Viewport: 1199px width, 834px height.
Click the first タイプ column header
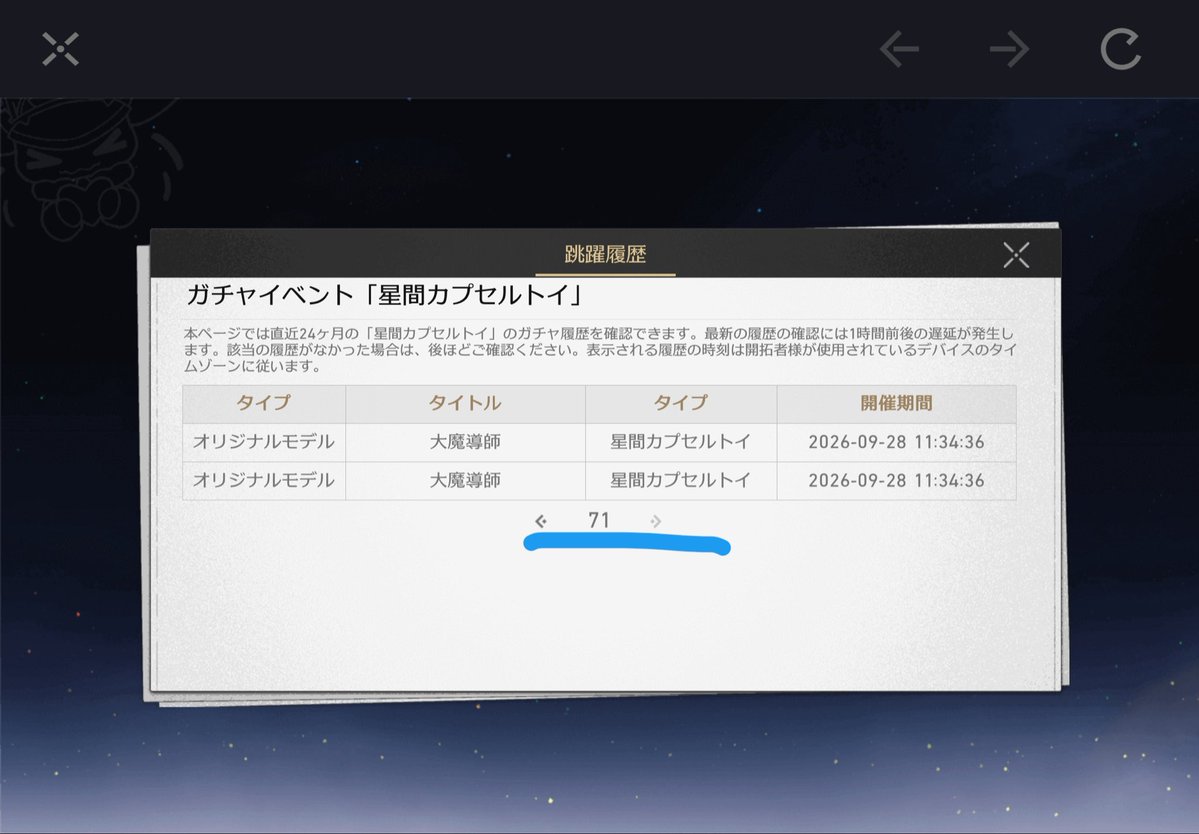pyautogui.click(x=264, y=404)
